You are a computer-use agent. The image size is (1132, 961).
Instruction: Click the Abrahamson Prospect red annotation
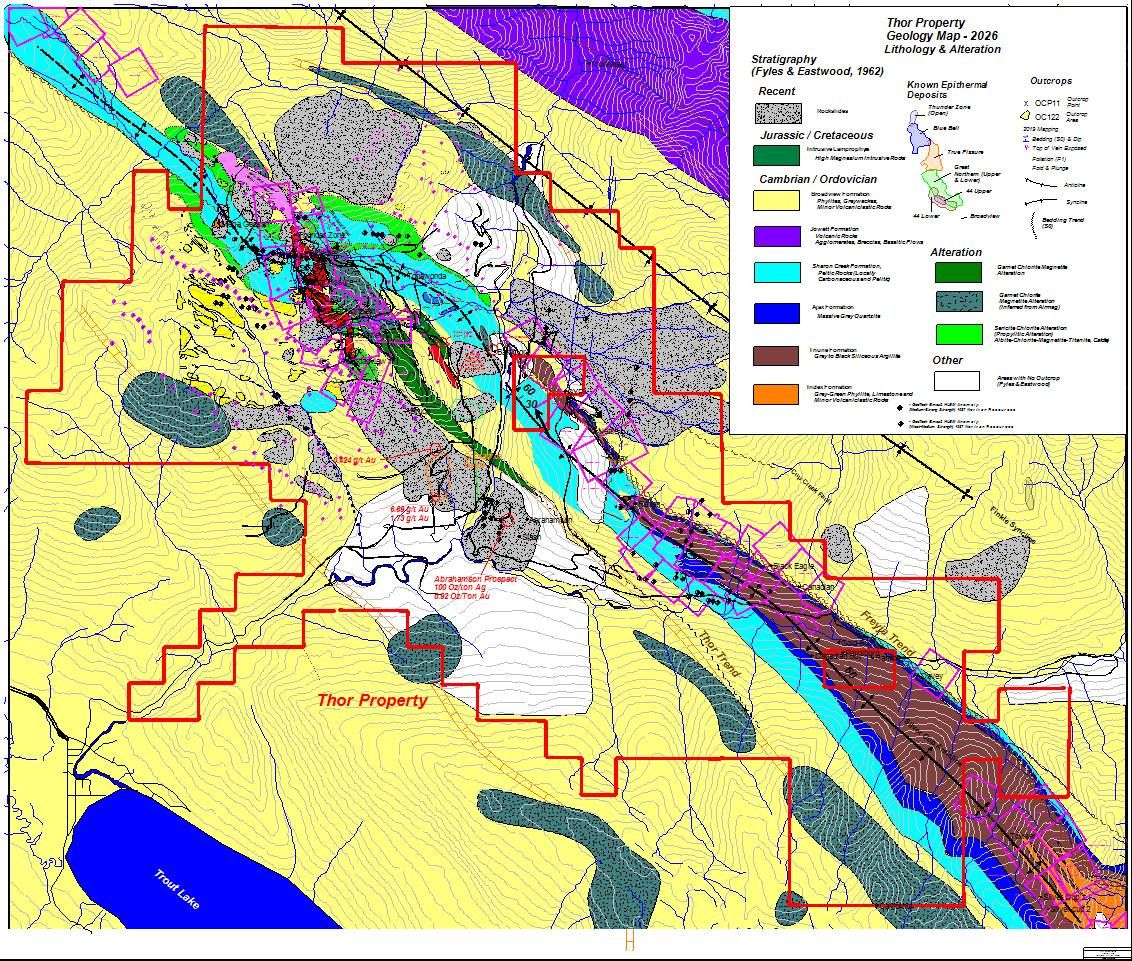(x=475, y=580)
